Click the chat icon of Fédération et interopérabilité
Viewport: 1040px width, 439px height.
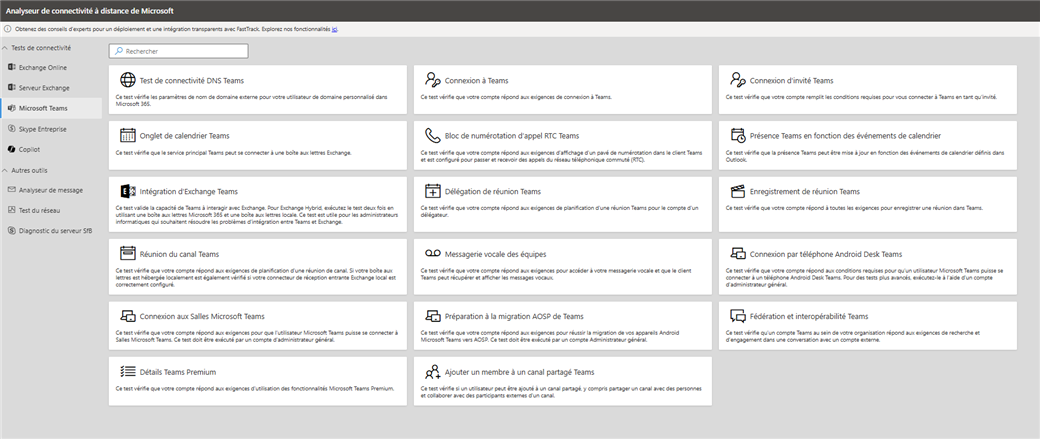click(738, 316)
